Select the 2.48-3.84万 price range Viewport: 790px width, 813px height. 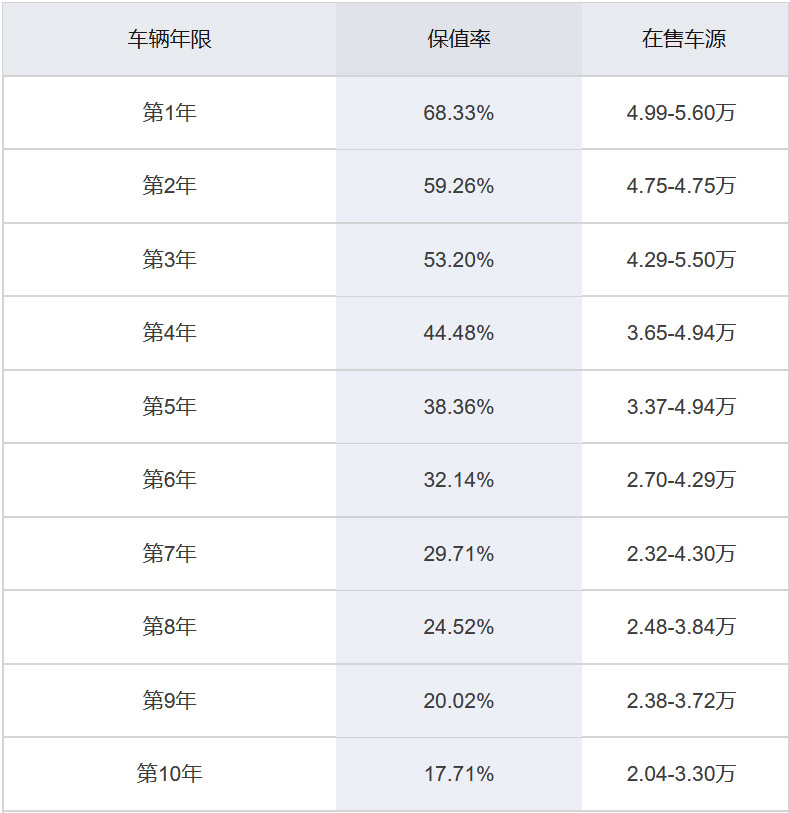681,627
